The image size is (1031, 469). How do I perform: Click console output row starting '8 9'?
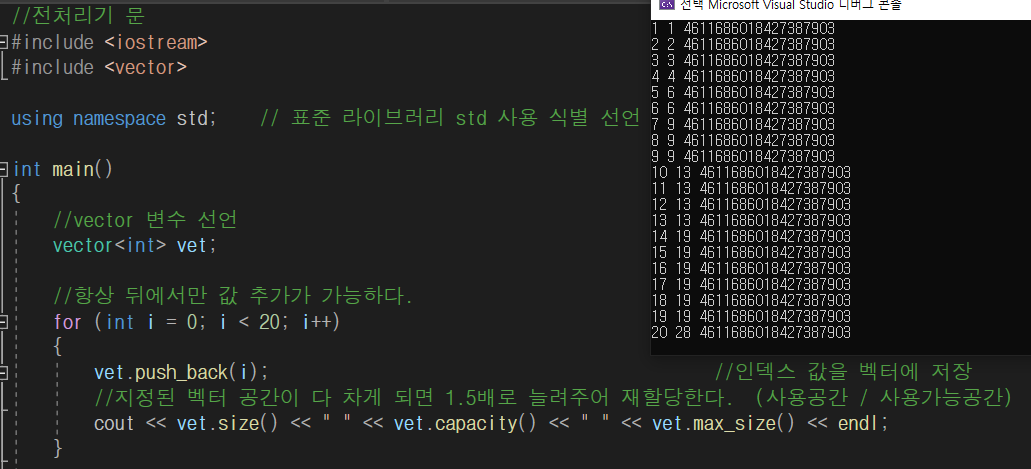point(743,140)
